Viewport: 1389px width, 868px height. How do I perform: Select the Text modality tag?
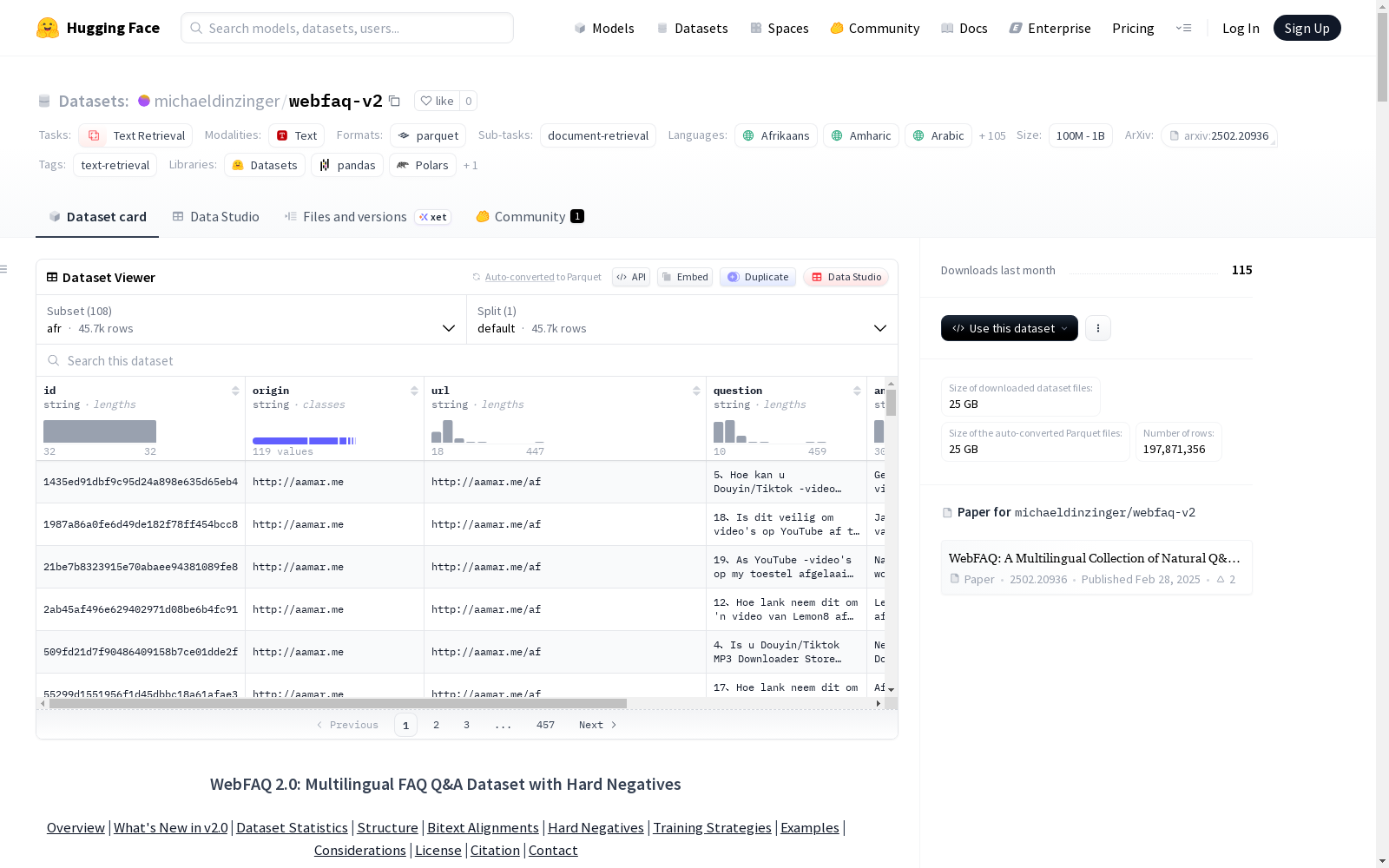tap(296, 135)
